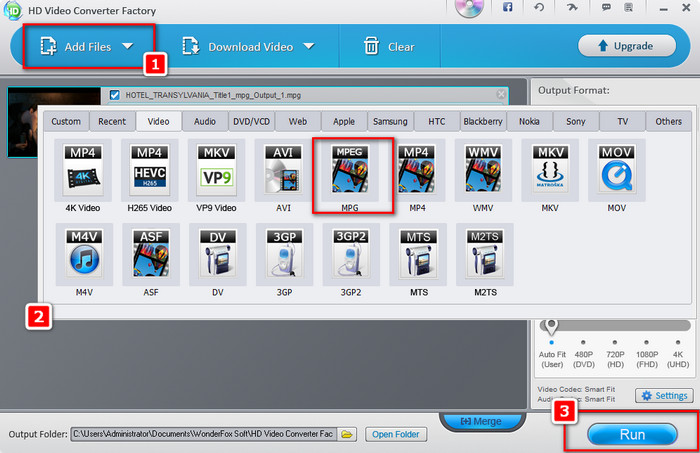The image size is (700, 453).
Task: Open the Recent formats tab
Action: (x=112, y=121)
